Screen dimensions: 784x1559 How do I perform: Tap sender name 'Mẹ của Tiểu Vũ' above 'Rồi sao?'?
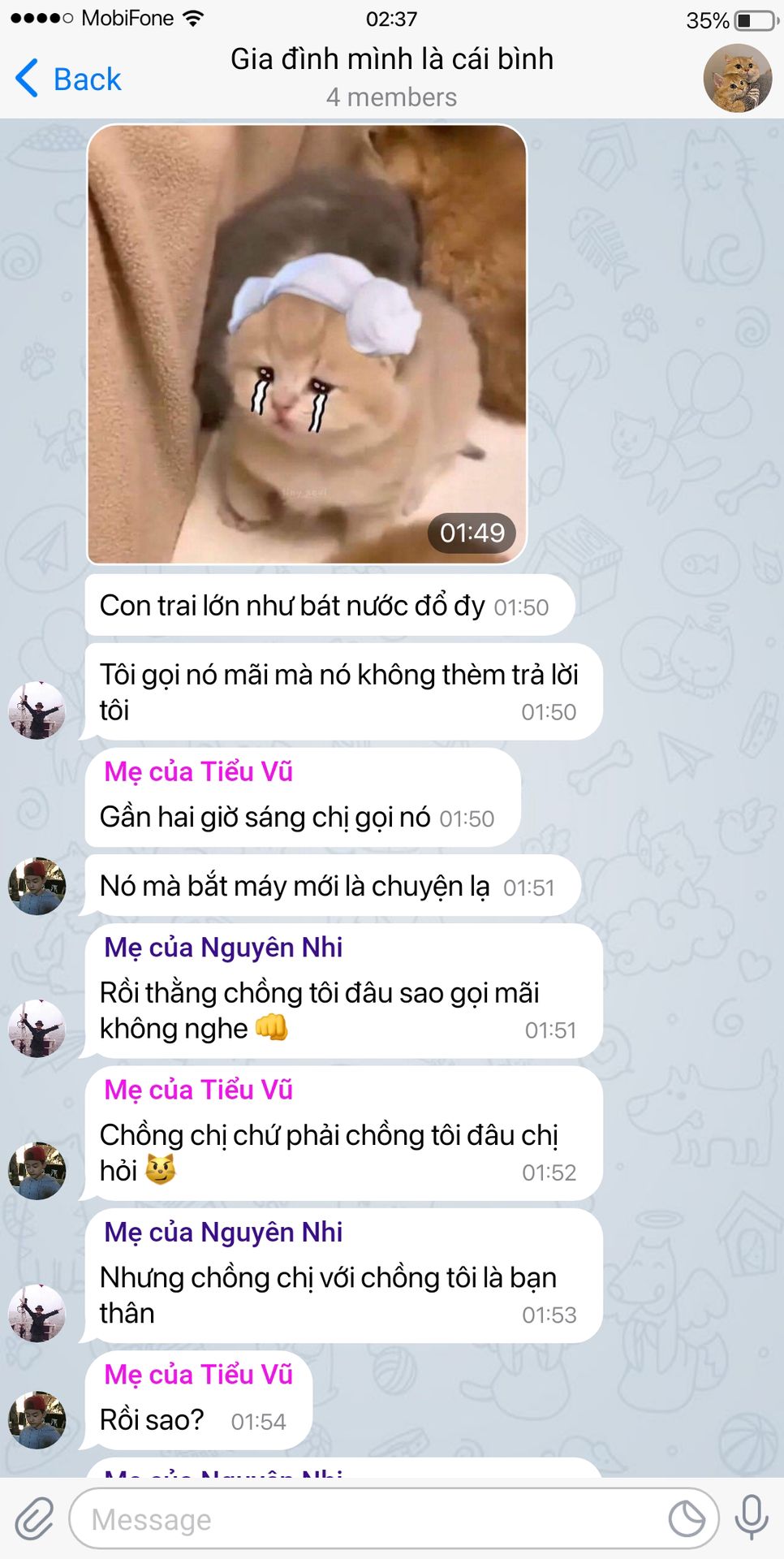pos(199,1375)
